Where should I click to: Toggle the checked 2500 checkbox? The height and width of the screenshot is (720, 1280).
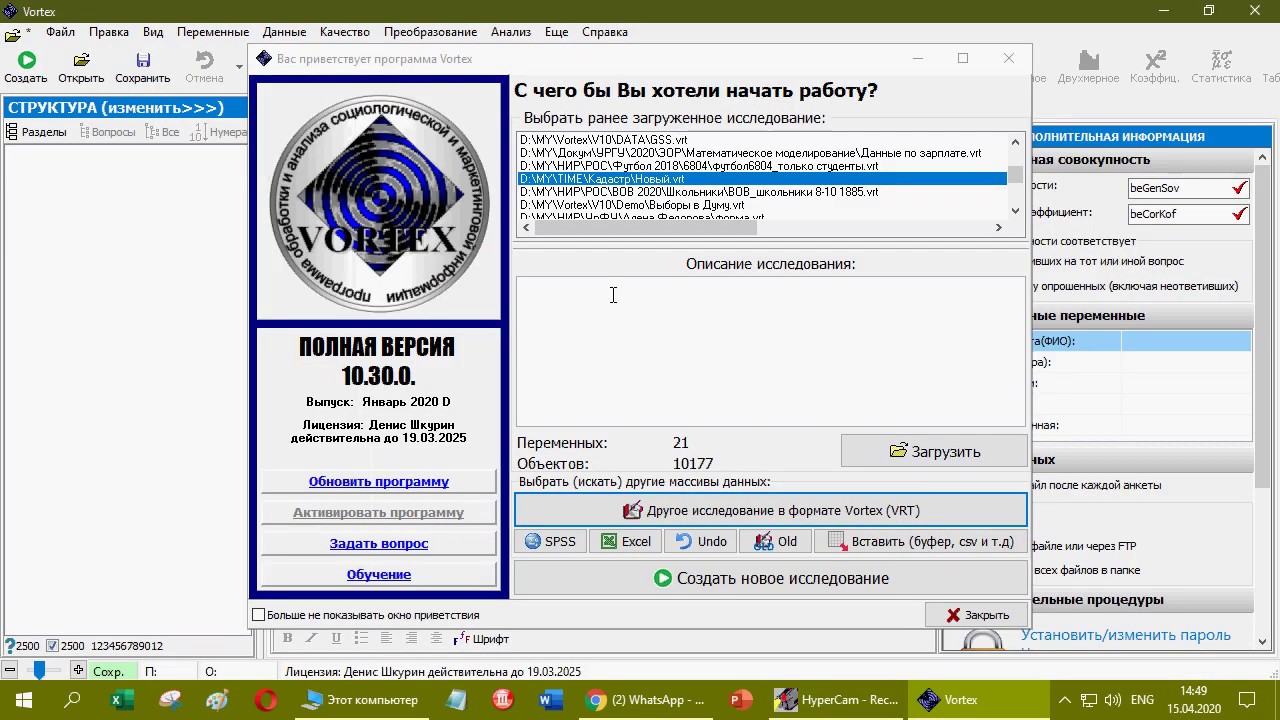click(x=53, y=646)
